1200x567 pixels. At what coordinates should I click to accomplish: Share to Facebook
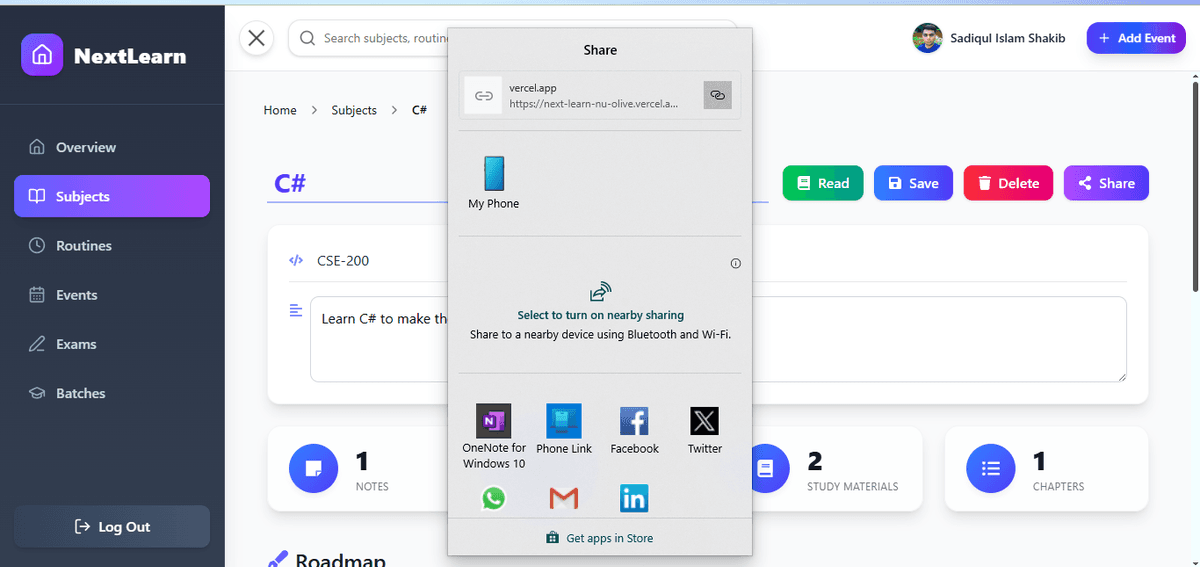coord(634,429)
